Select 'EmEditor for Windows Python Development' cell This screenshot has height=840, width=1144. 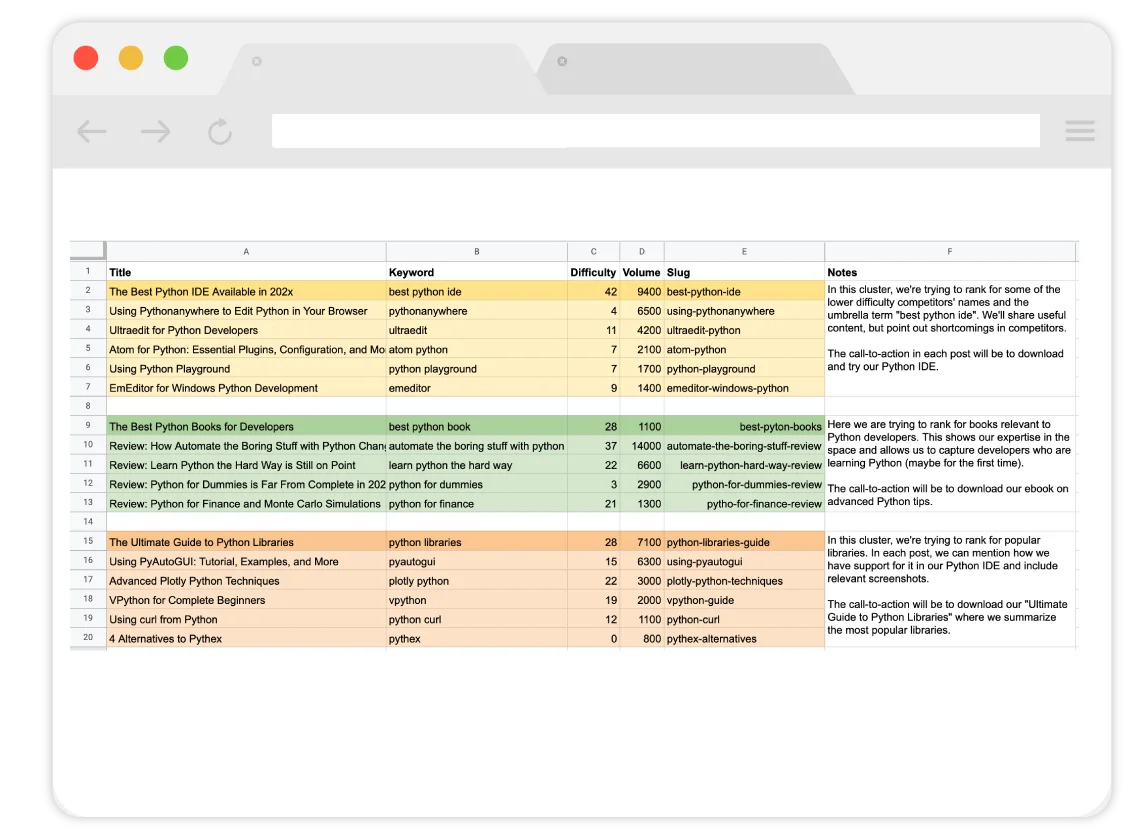point(247,388)
